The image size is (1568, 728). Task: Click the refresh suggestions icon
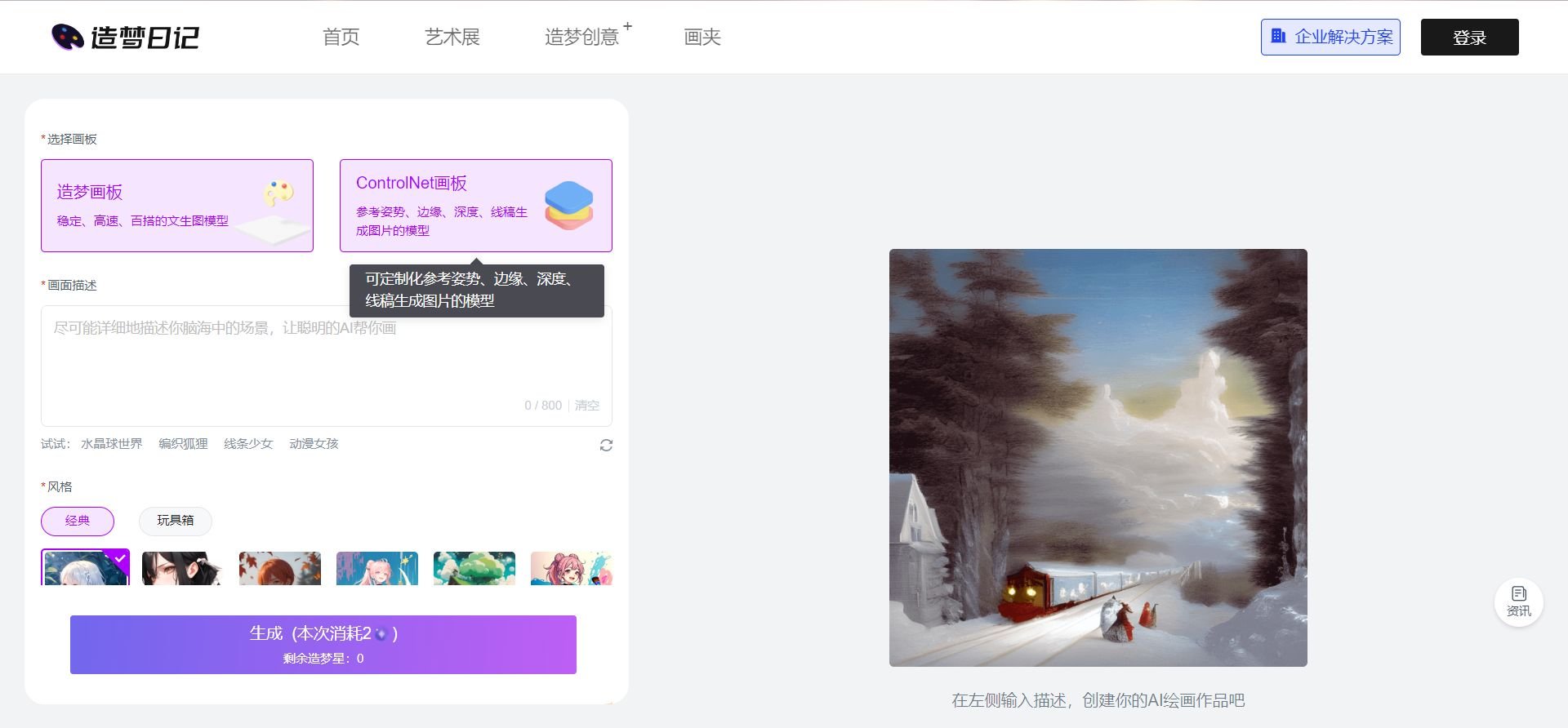[606, 445]
